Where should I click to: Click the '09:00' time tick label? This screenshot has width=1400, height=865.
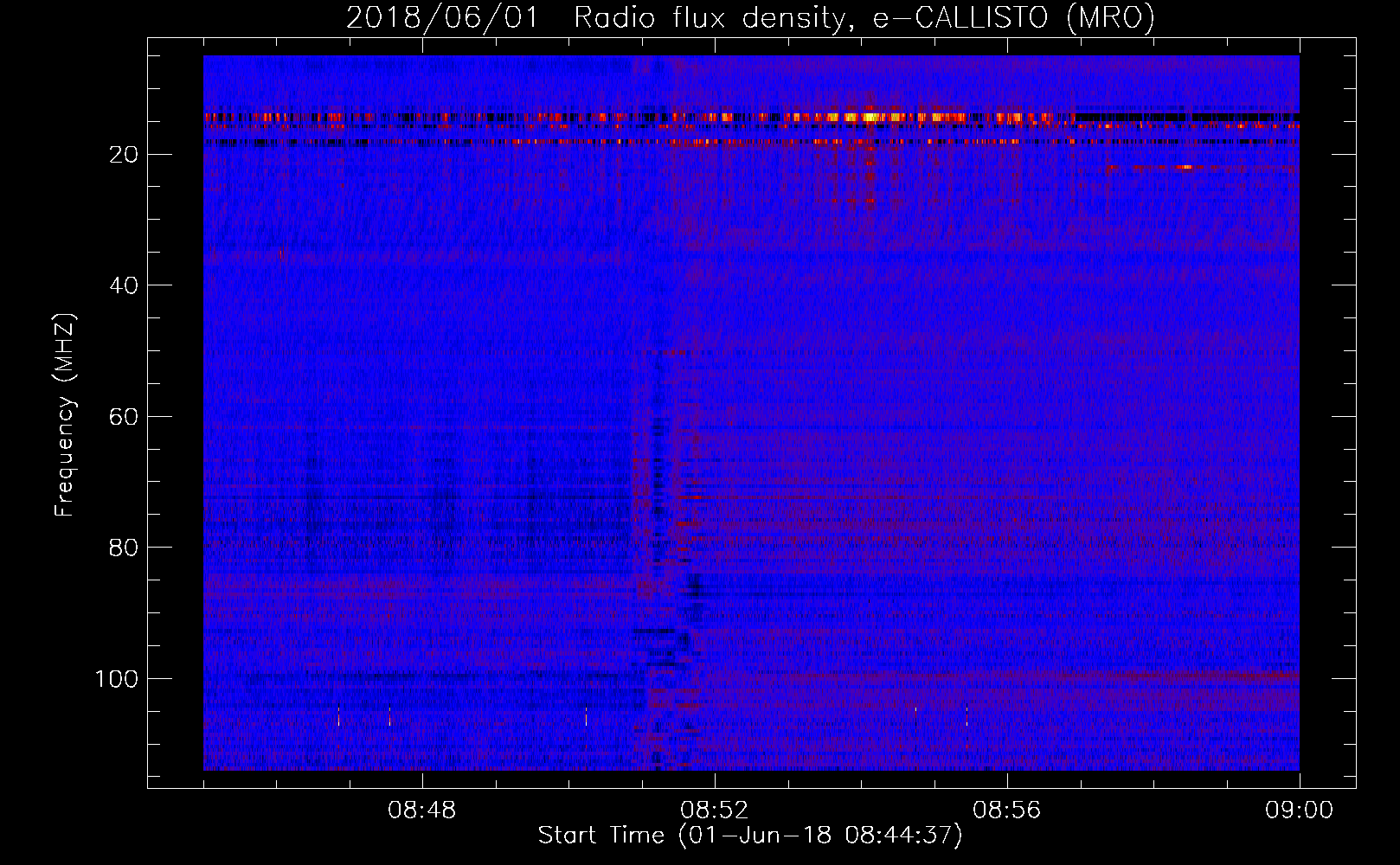[x=1300, y=811]
